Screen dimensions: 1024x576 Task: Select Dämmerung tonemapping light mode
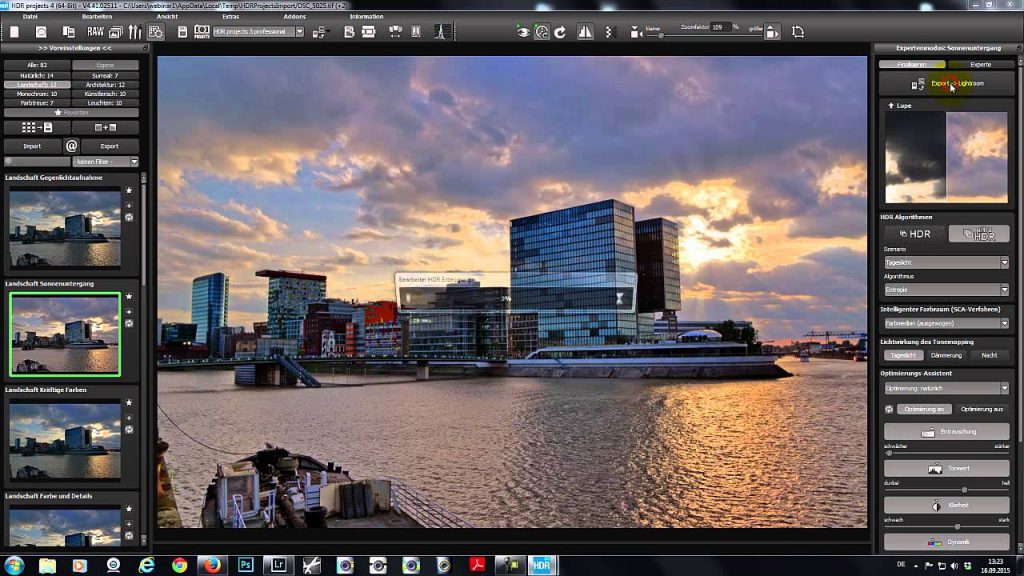point(945,355)
